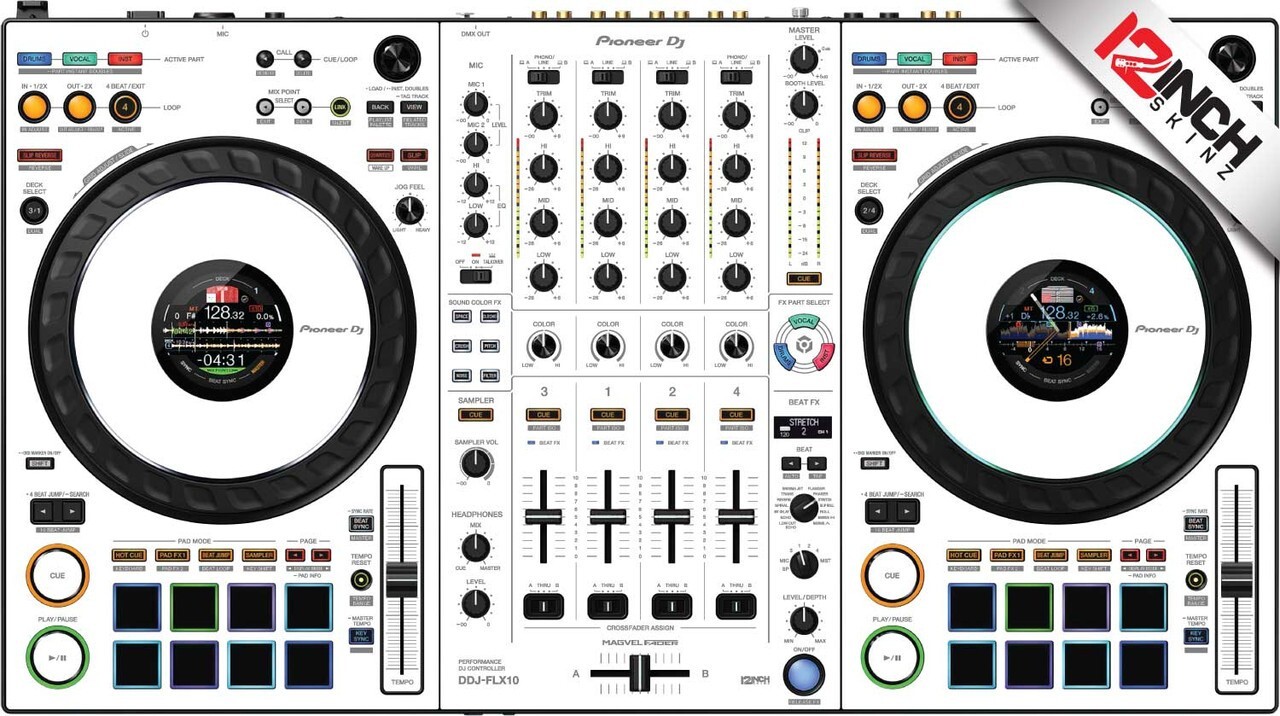The image size is (1280, 716).
Task: Click the left deck BACK button
Action: click(x=380, y=107)
